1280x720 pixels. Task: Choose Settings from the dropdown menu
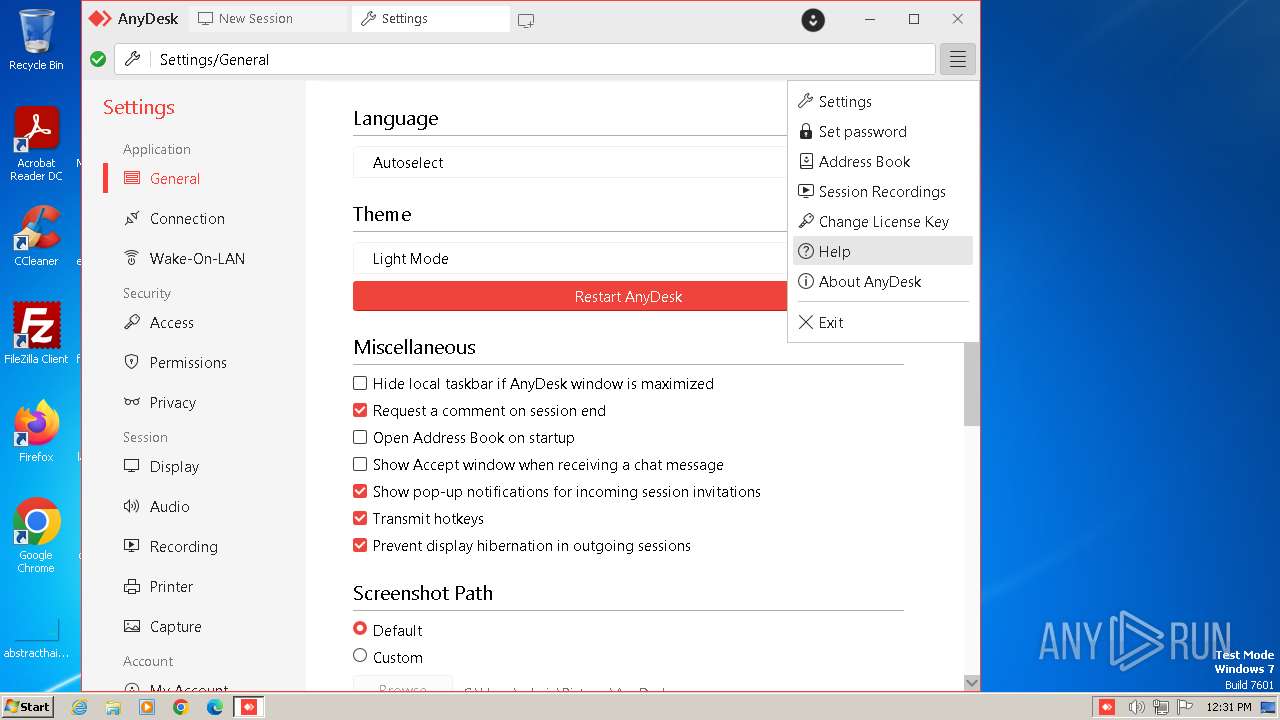pyautogui.click(x=883, y=101)
